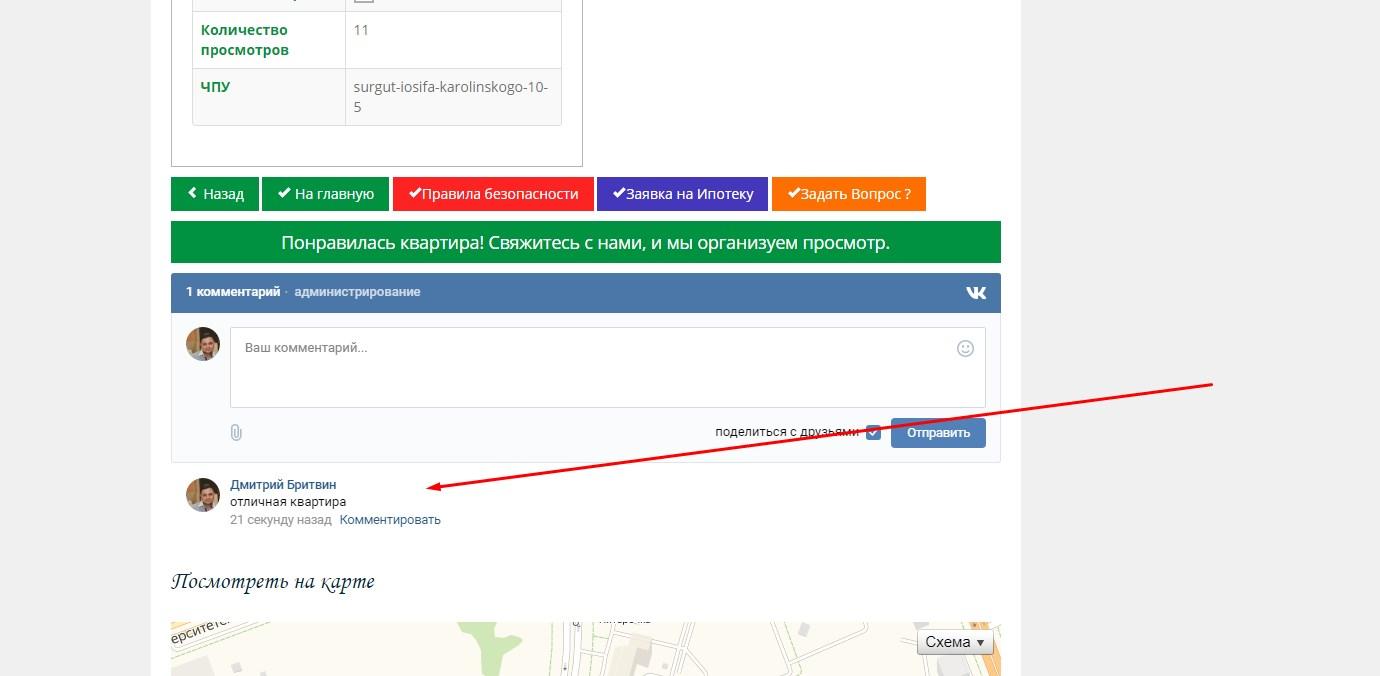Click the paperclip attach icon
The width and height of the screenshot is (1380, 676).
tap(236, 432)
